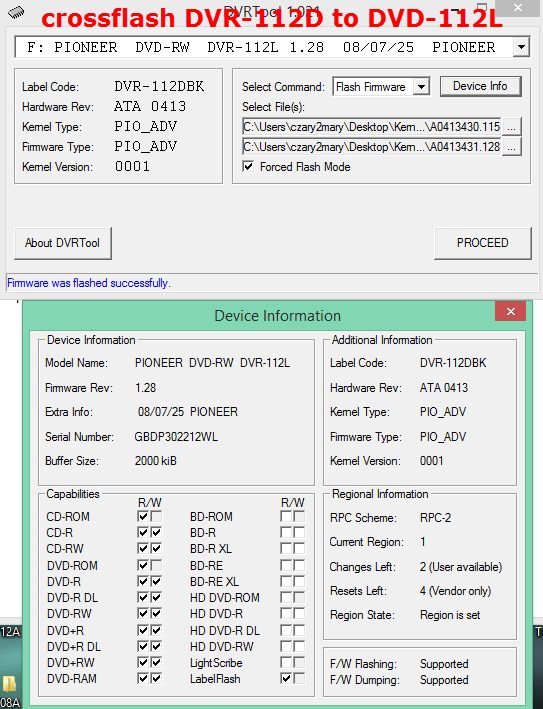Click the folder icon on the desktop
The width and height of the screenshot is (543, 709).
tap(9, 683)
